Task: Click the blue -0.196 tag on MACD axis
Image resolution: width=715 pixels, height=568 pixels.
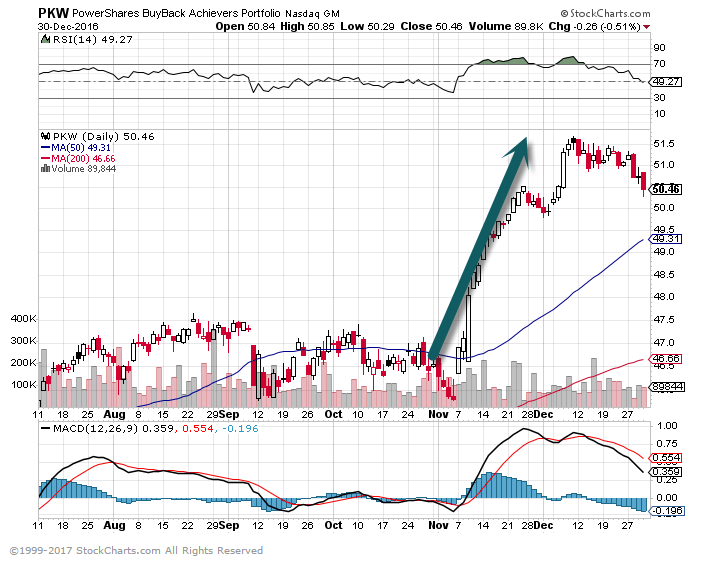Action: [668, 511]
